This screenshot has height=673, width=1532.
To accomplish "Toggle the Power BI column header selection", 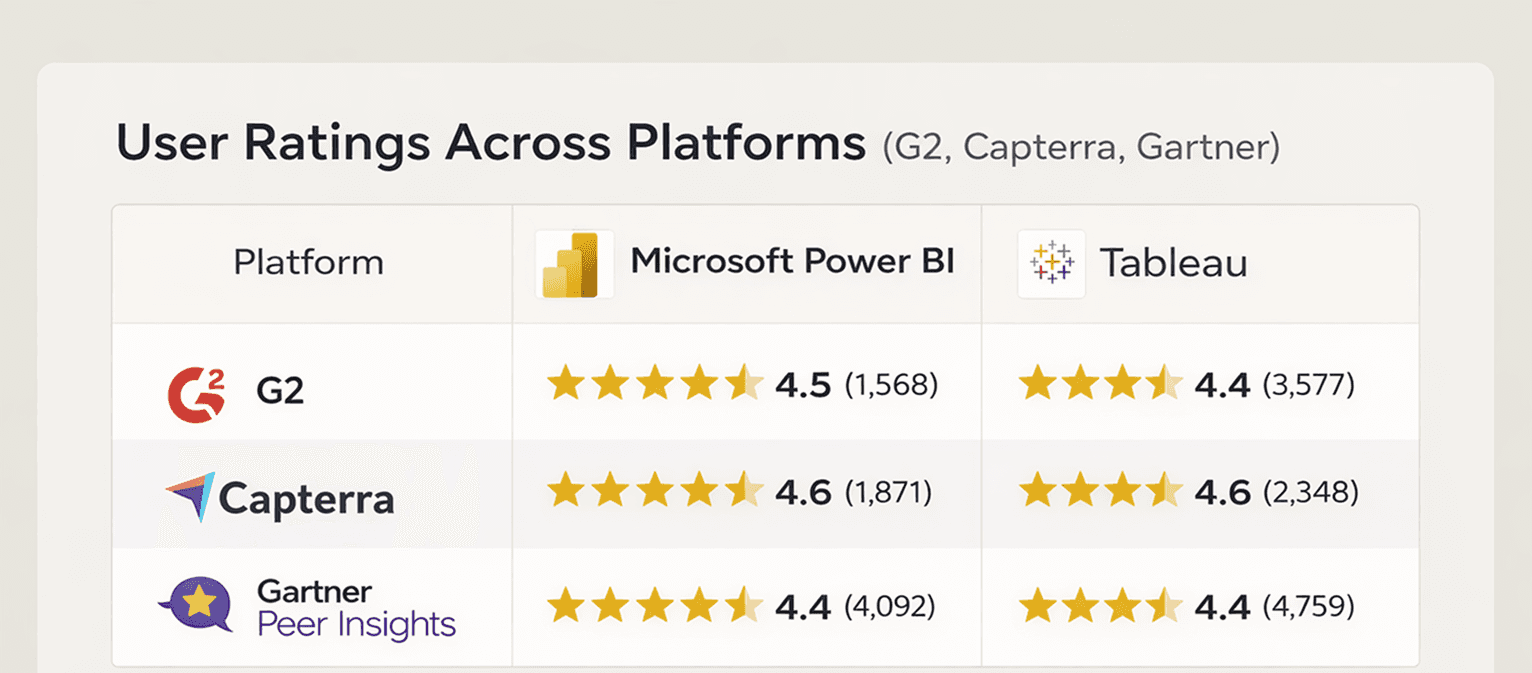I will (x=746, y=262).
